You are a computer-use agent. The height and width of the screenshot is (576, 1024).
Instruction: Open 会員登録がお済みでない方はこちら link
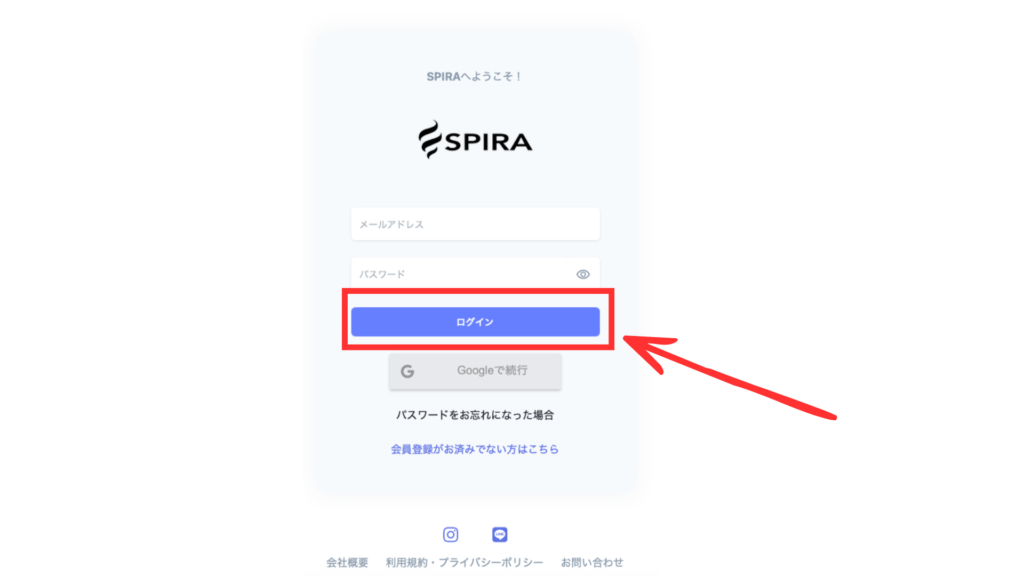(475, 449)
